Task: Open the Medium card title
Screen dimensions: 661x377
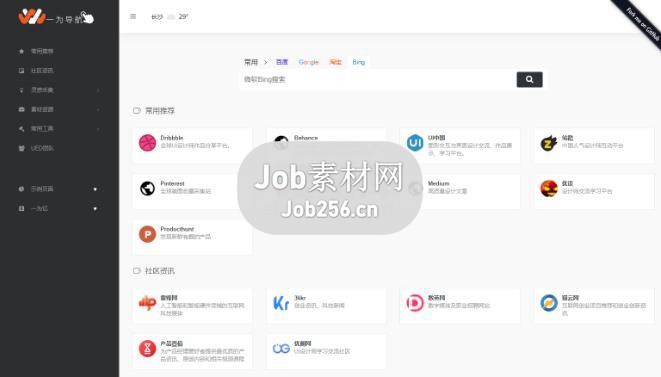Action: pos(438,183)
